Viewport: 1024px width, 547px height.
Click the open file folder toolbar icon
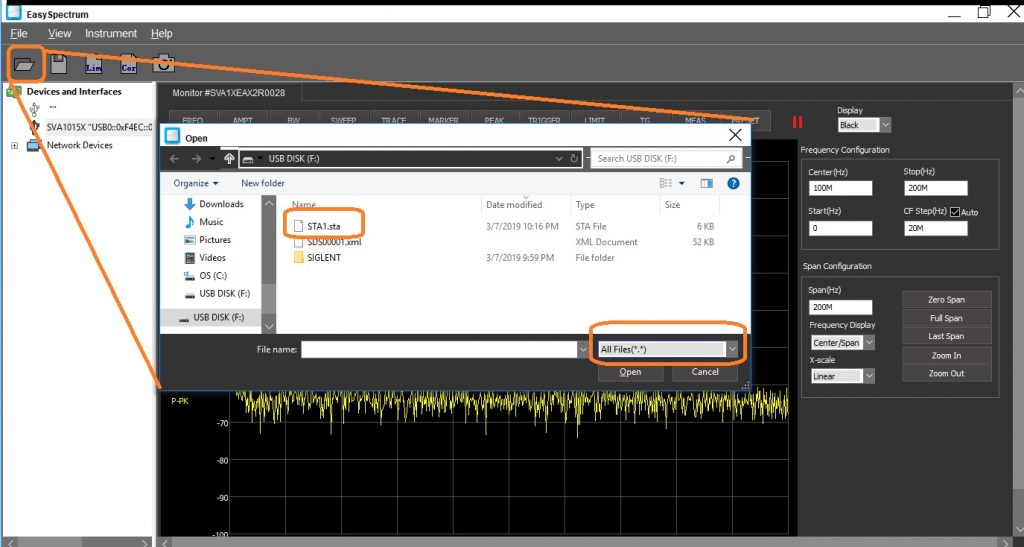25,64
